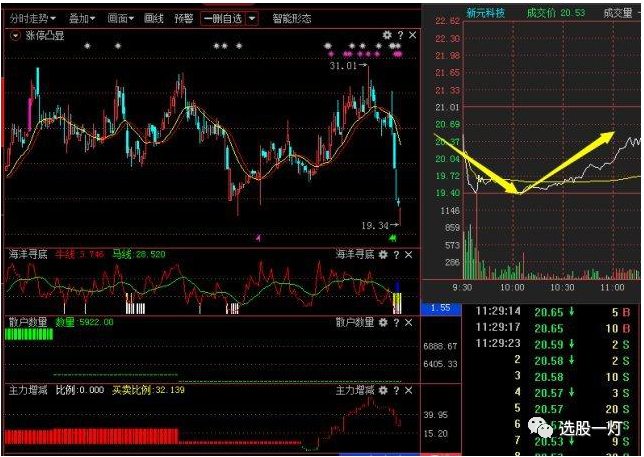Open the 预警 alert menu
The width and height of the screenshot is (644, 457).
tap(184, 18)
